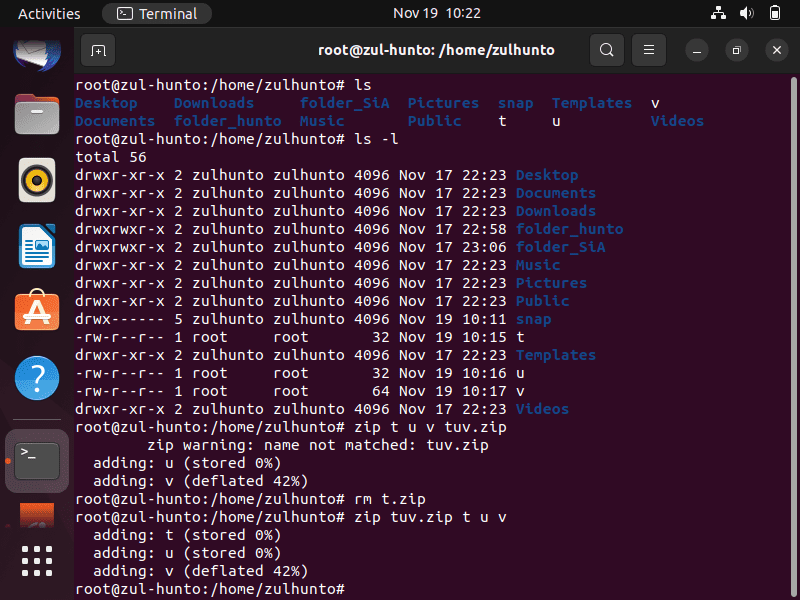Maximize the terminal window
The width and height of the screenshot is (800, 600).
(737, 50)
